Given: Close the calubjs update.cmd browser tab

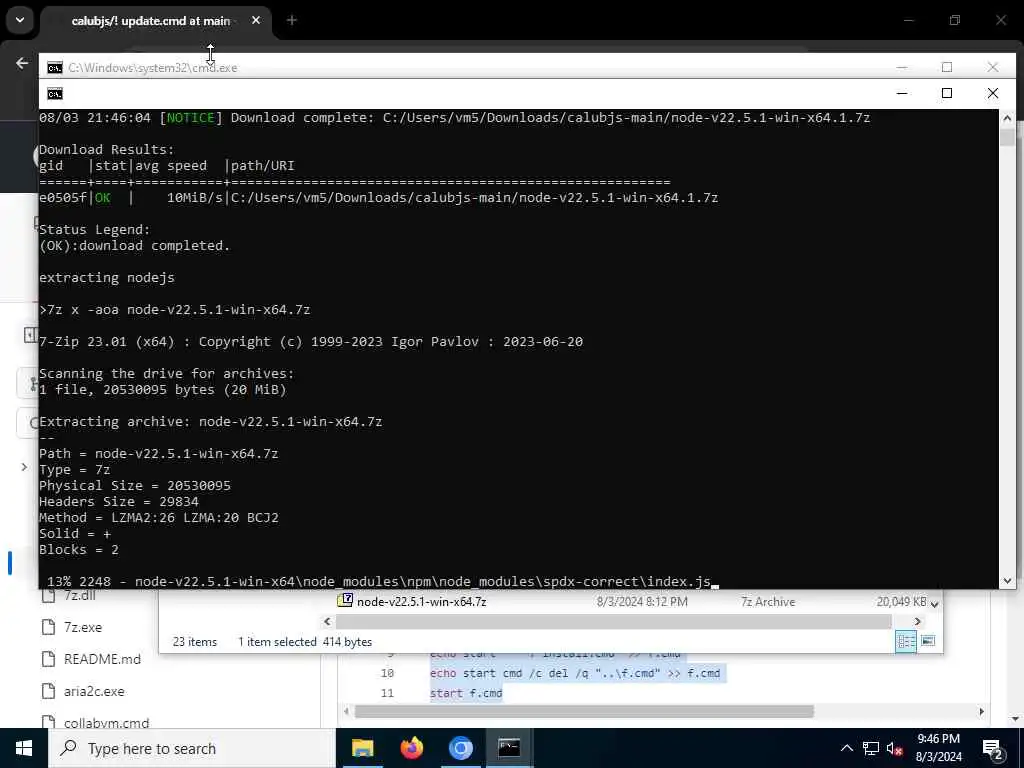Looking at the screenshot, I should (x=256, y=21).
